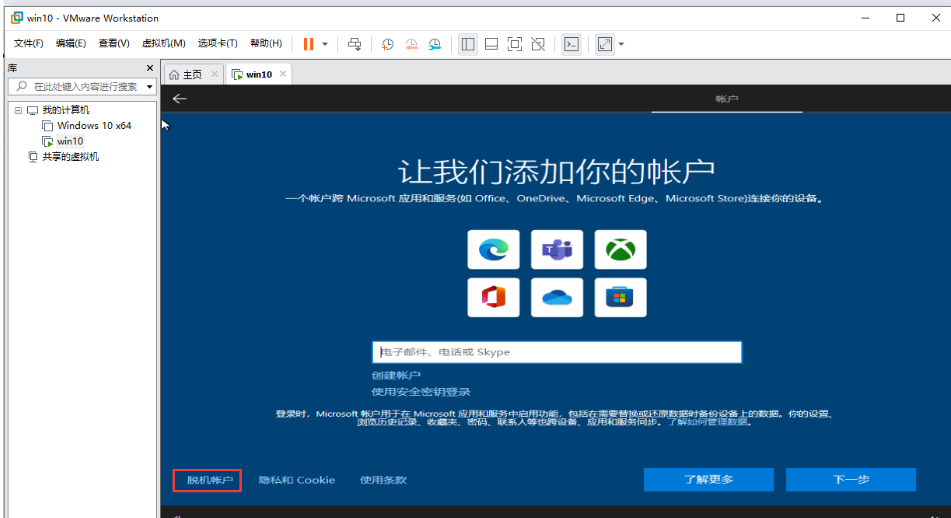Switch to the win10 tab
951x518 pixels.
[x=259, y=75]
